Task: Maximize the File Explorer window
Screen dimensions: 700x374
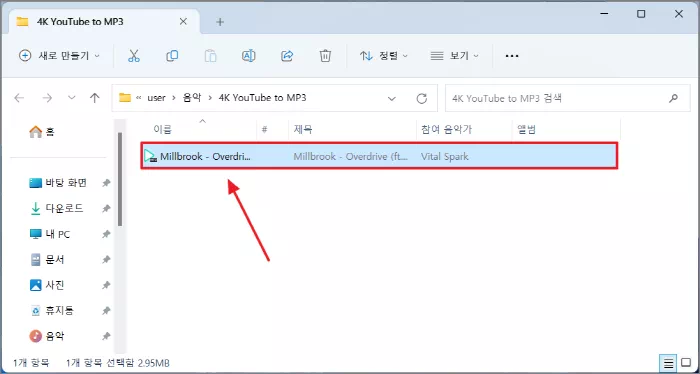Action: 641,14
